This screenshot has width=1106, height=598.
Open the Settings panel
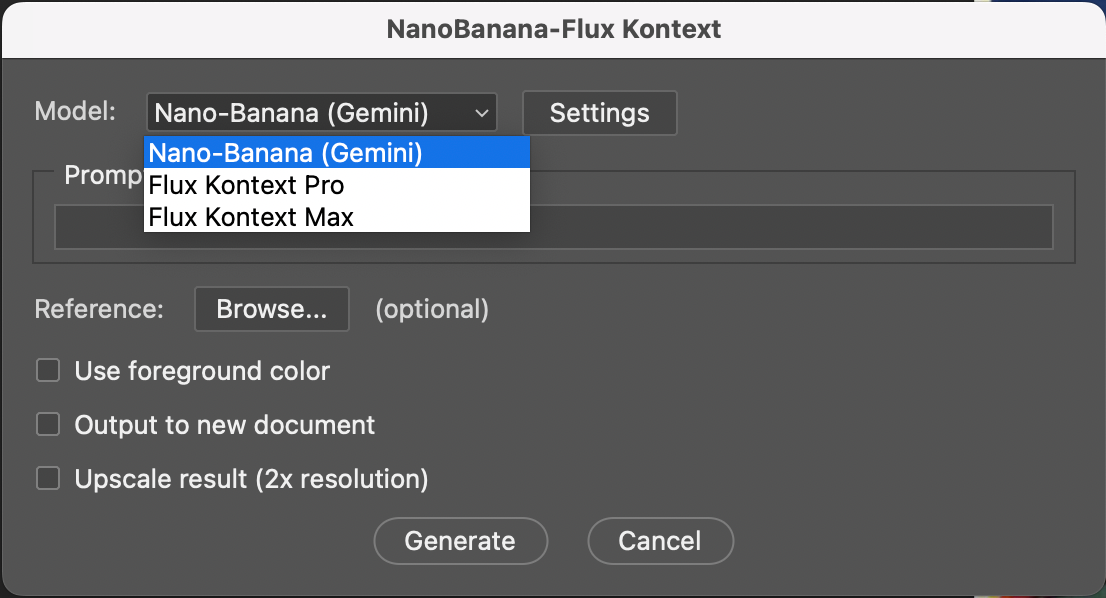[599, 112]
